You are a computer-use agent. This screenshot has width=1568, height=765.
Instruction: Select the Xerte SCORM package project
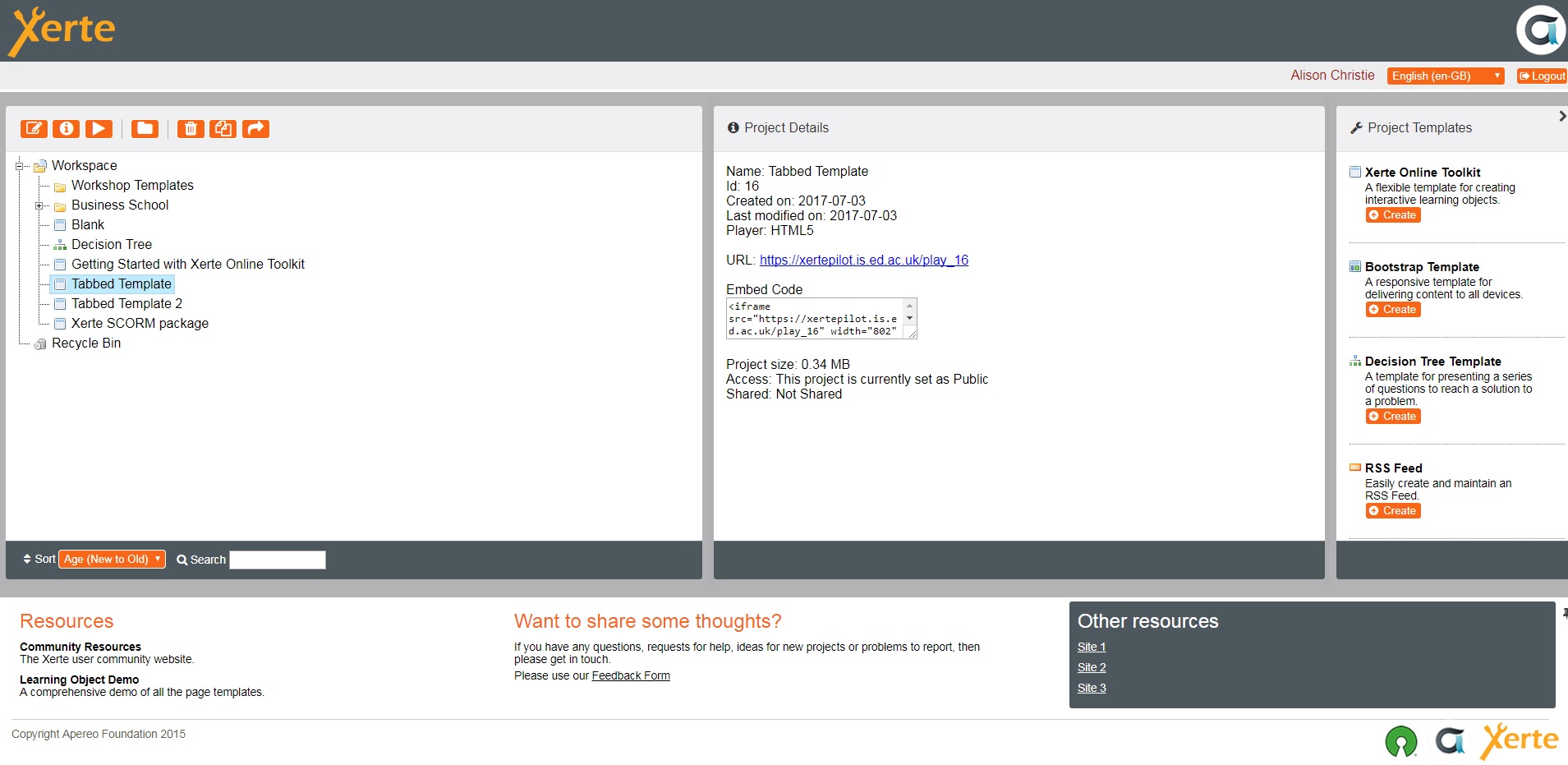click(140, 324)
